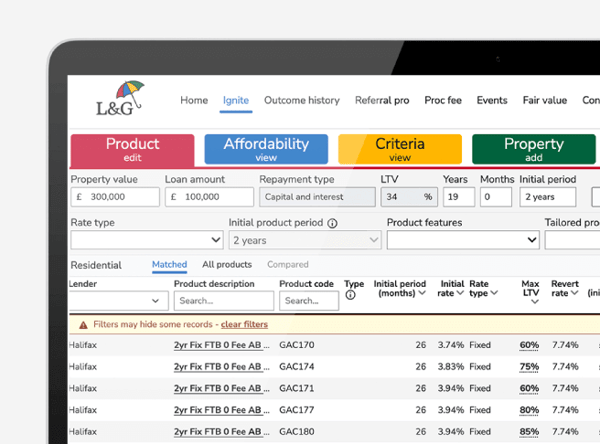Click the clear filters link
Viewport: 600px width, 444px height.
(x=244, y=325)
